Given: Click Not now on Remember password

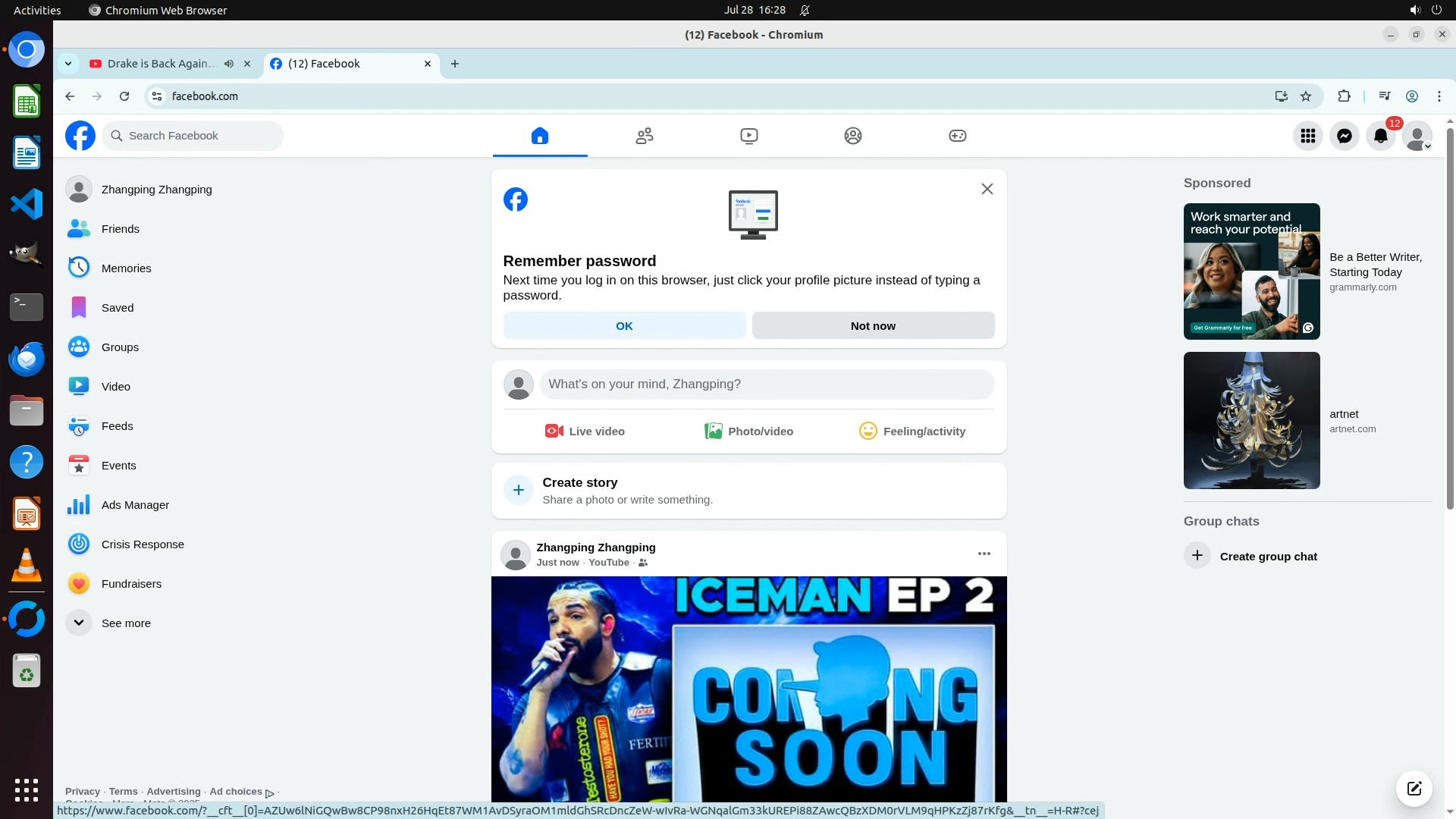Looking at the screenshot, I should (872, 326).
